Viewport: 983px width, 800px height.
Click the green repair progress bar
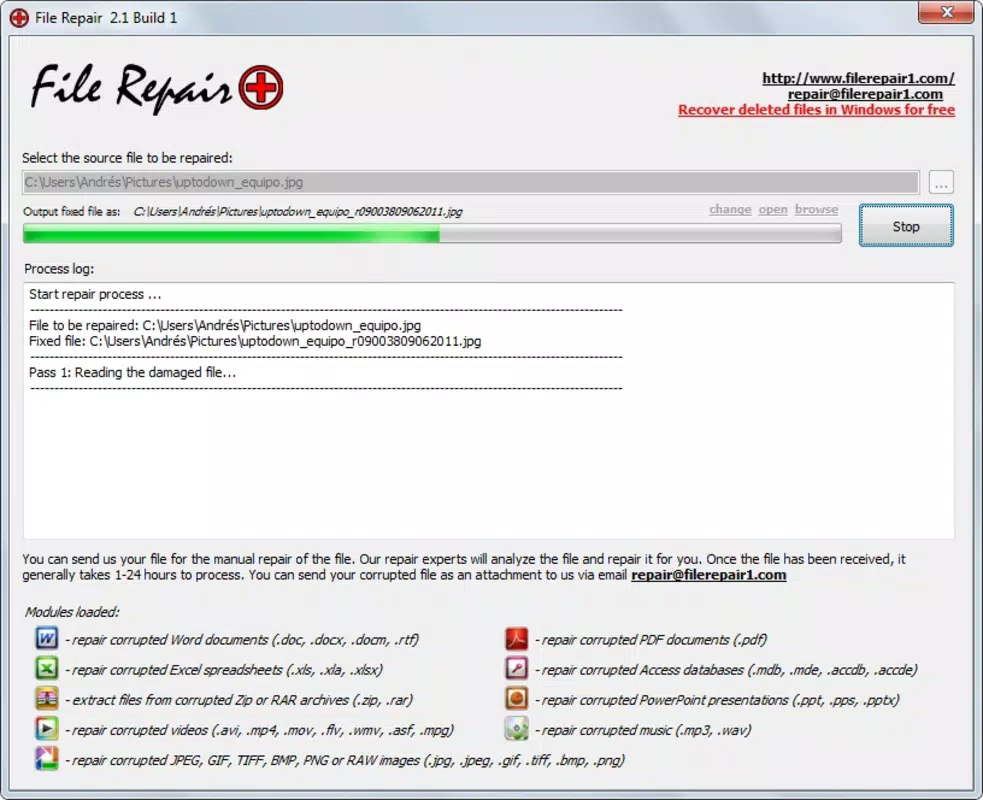click(432, 235)
